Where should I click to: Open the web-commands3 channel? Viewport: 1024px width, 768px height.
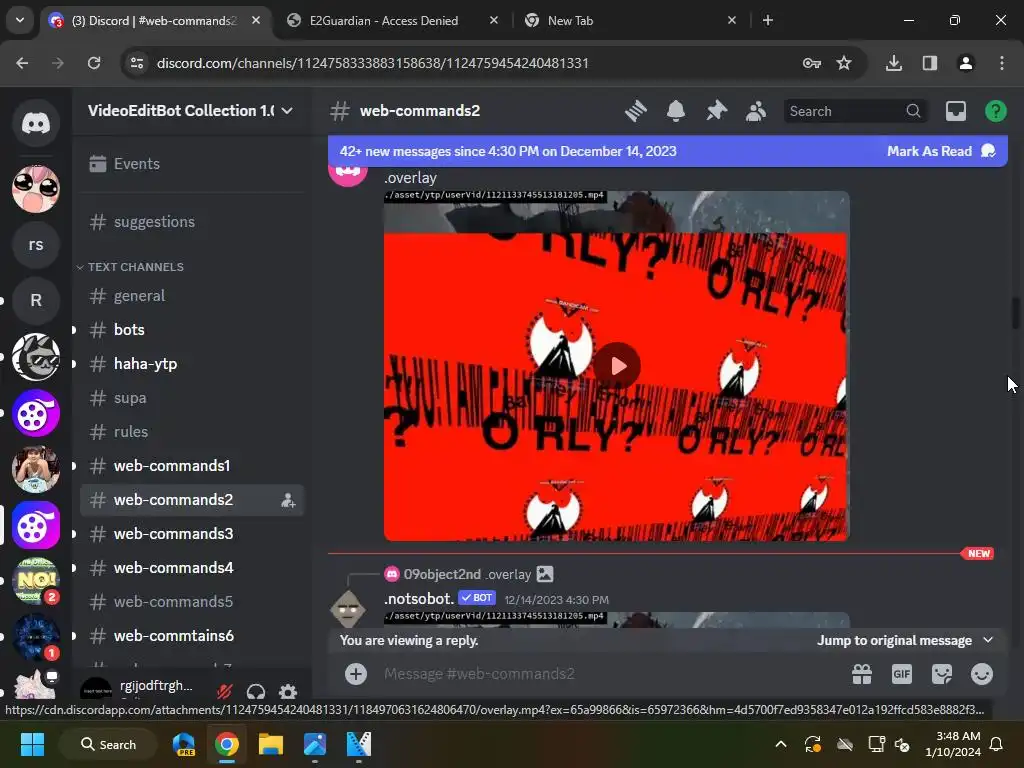192,534
